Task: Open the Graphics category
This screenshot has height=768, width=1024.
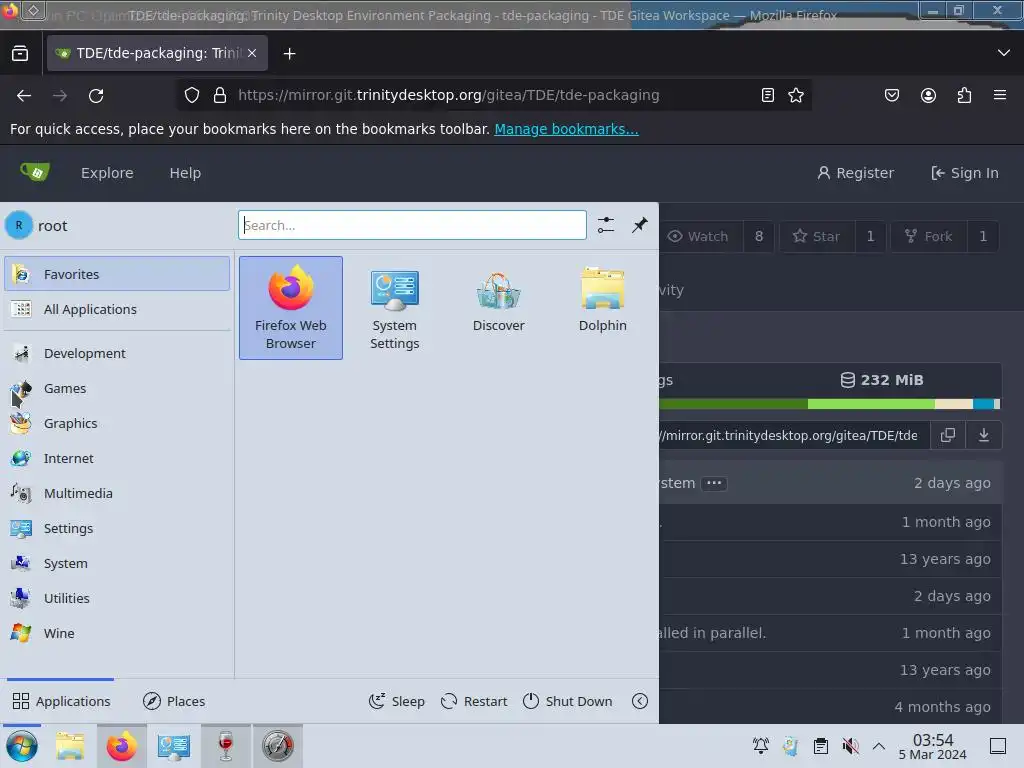Action: click(117, 423)
